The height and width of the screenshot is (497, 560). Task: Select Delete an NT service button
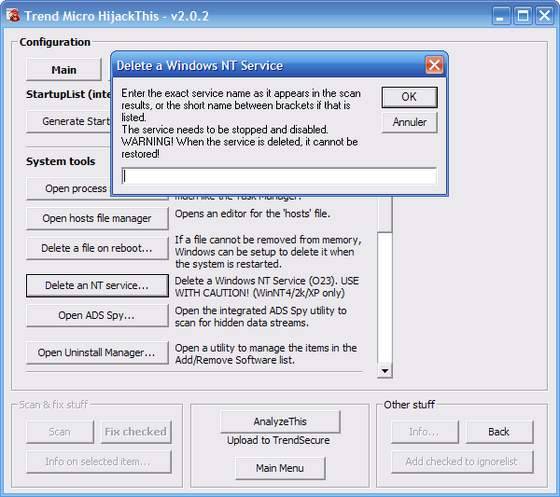pyautogui.click(x=97, y=286)
